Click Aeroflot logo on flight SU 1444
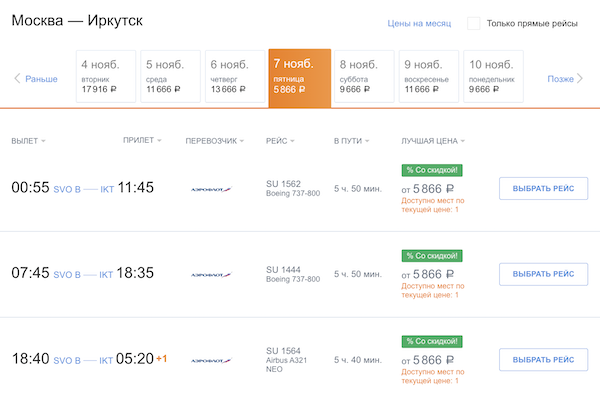This screenshot has height=402, width=600. tap(210, 274)
